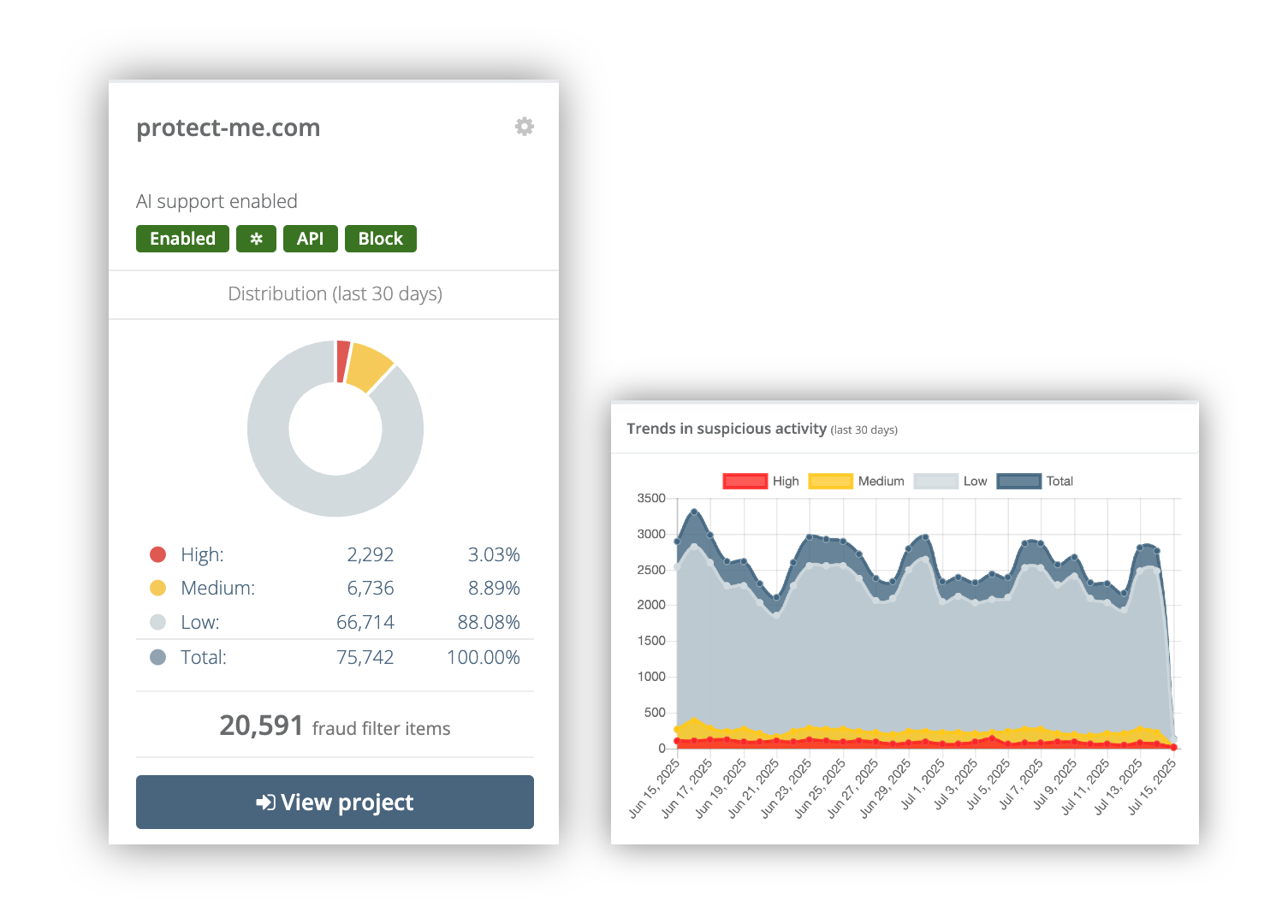Image resolution: width=1288 pixels, height=924 pixels.
Task: Open the project with View project
Action: point(335,802)
